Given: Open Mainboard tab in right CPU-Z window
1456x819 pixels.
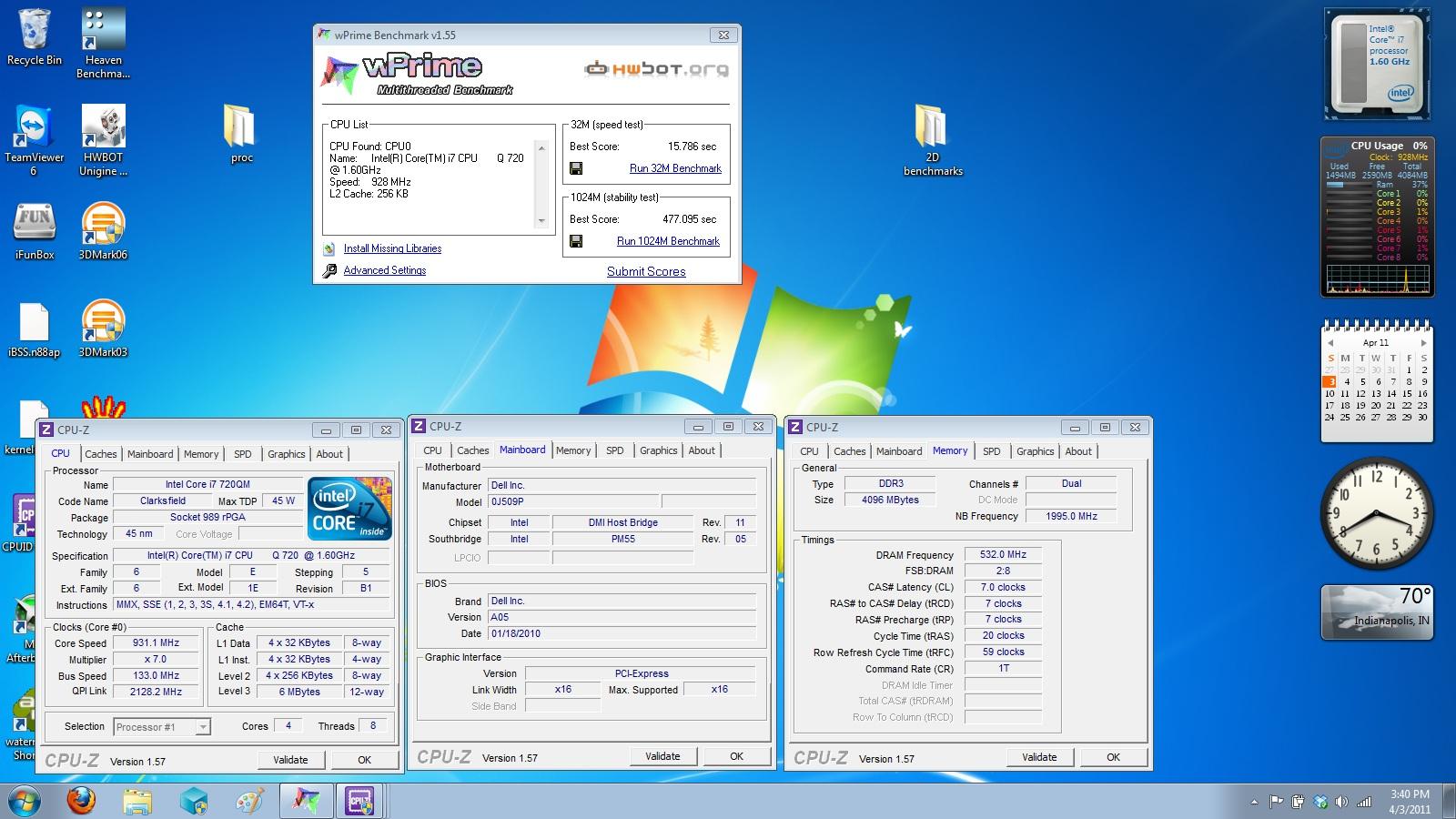Looking at the screenshot, I should click(899, 451).
